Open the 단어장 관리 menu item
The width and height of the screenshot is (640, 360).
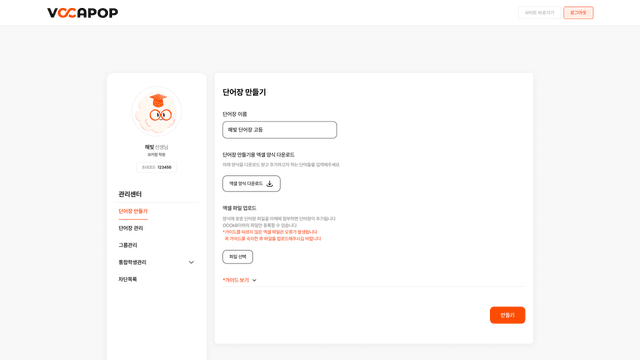[131, 228]
